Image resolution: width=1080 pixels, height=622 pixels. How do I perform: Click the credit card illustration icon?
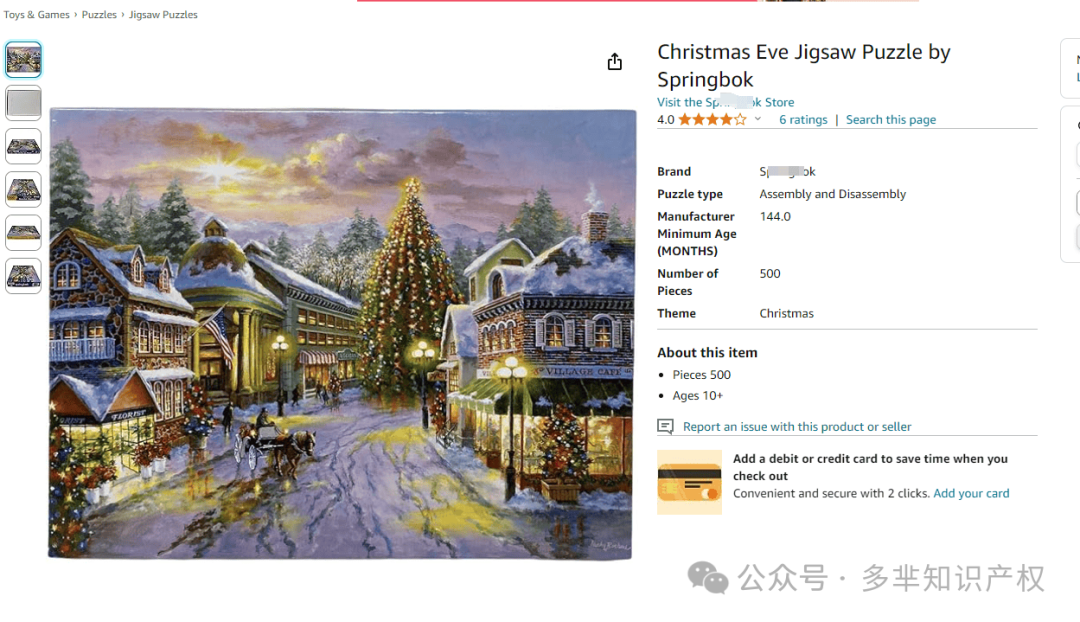point(689,482)
